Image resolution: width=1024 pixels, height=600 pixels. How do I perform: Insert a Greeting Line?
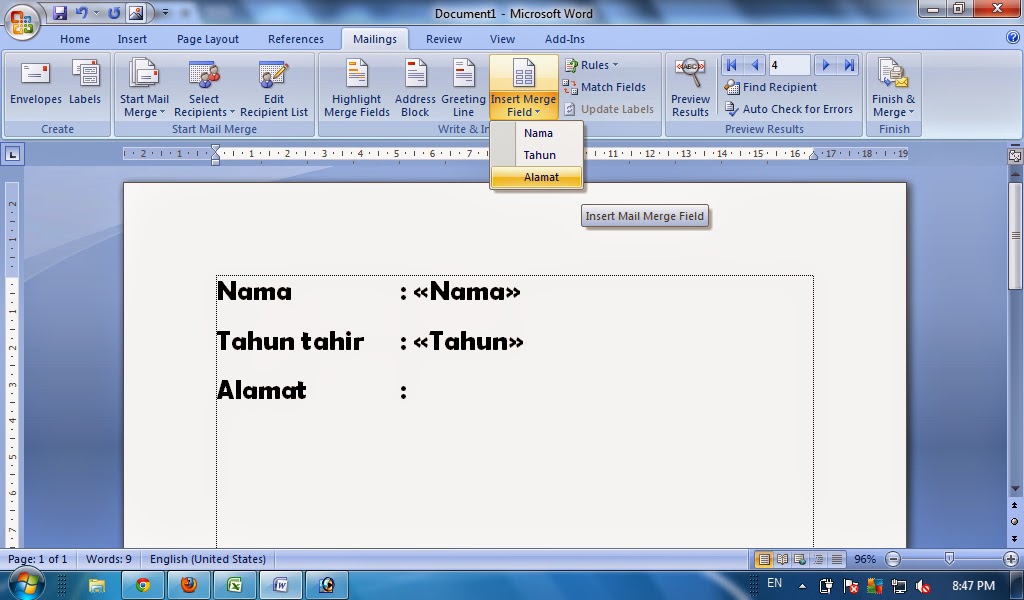point(462,86)
